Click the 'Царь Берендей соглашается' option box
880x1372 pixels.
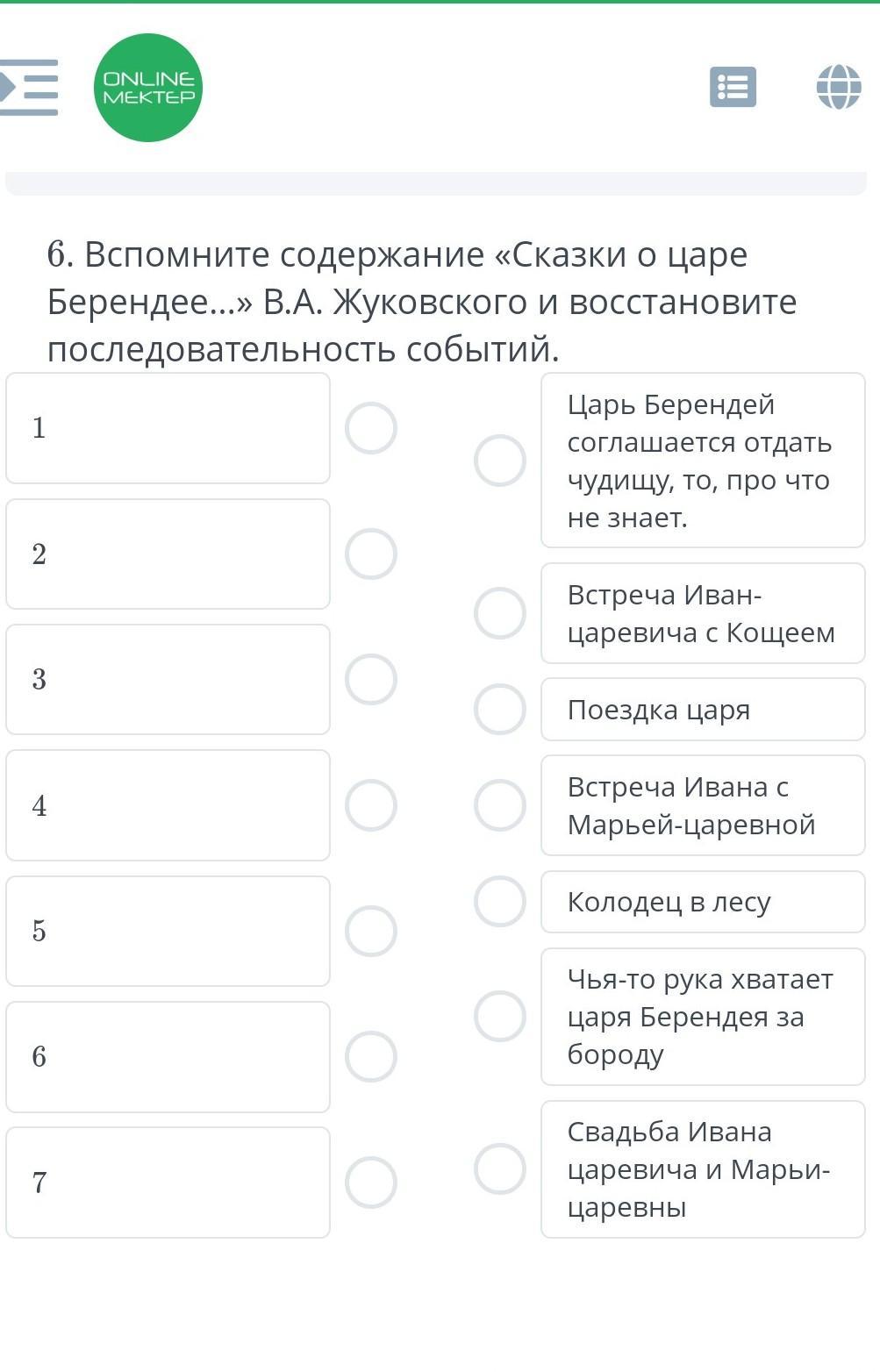click(703, 461)
